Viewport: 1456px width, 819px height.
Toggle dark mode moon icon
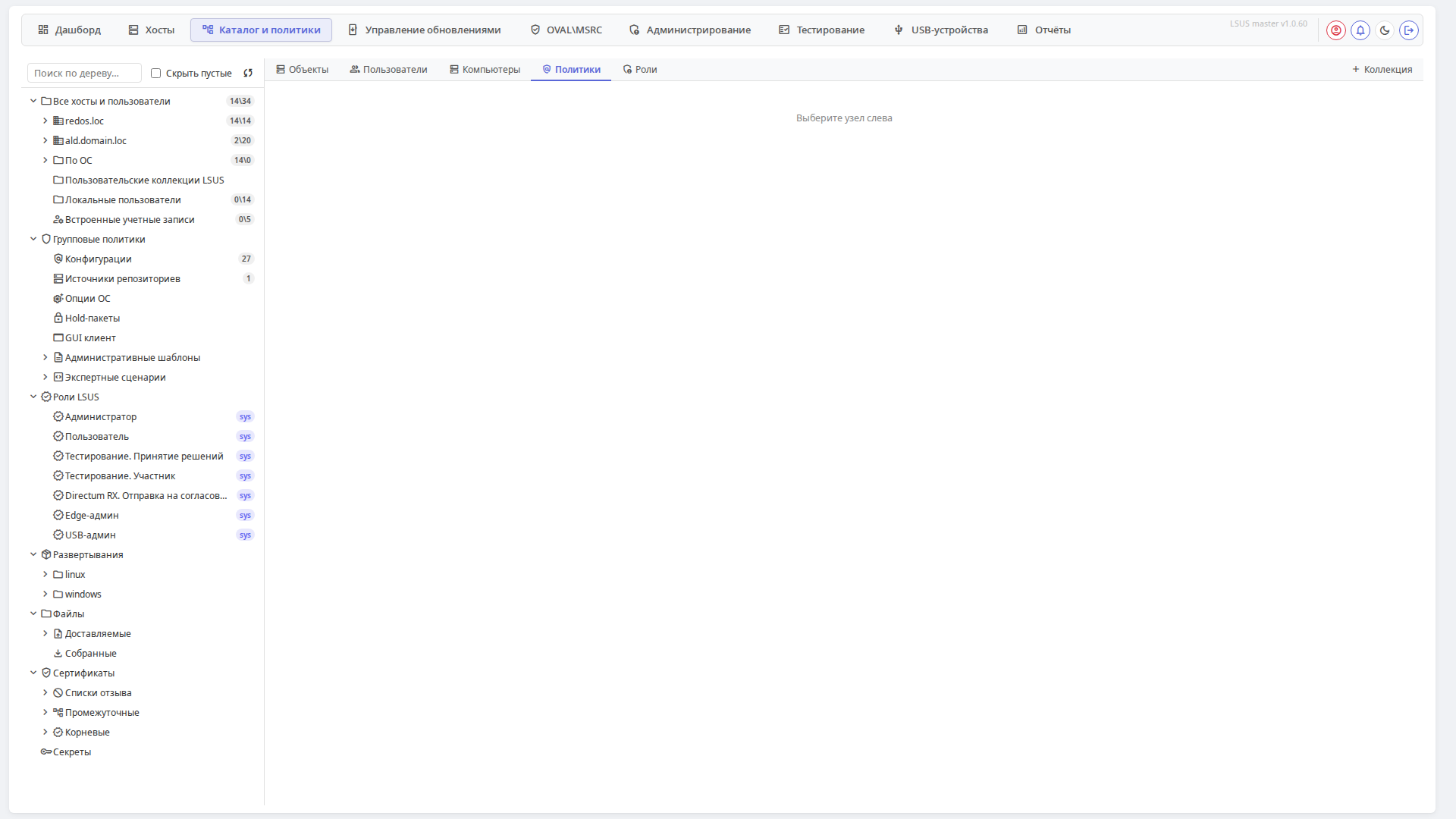point(1385,30)
